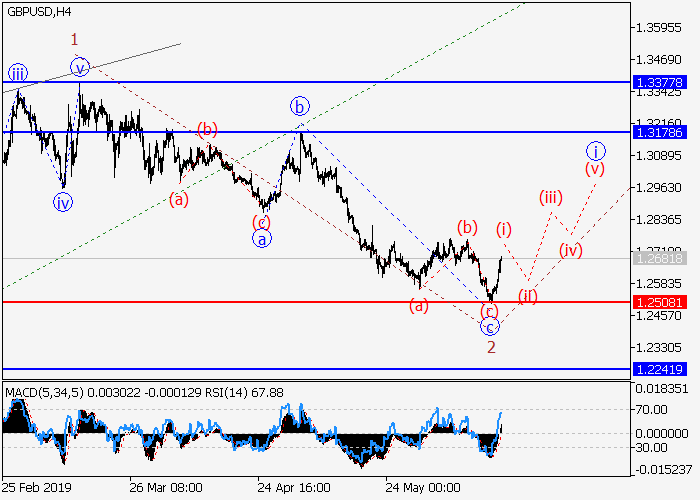Select the red wave 1 label
This screenshot has height=500, width=700.
pyautogui.click(x=74, y=40)
